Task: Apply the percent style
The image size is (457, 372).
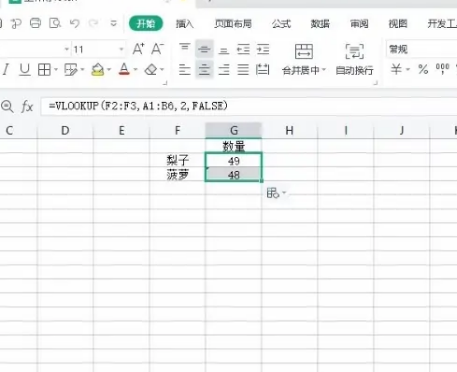Action: [x=423, y=70]
